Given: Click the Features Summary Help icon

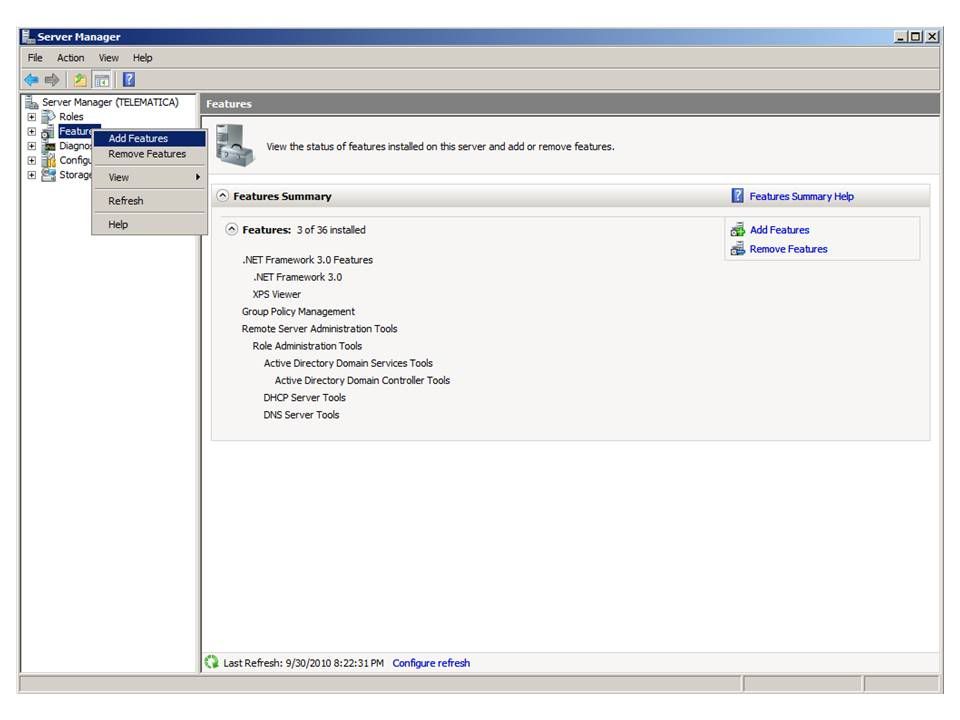Looking at the screenshot, I should coord(738,196).
